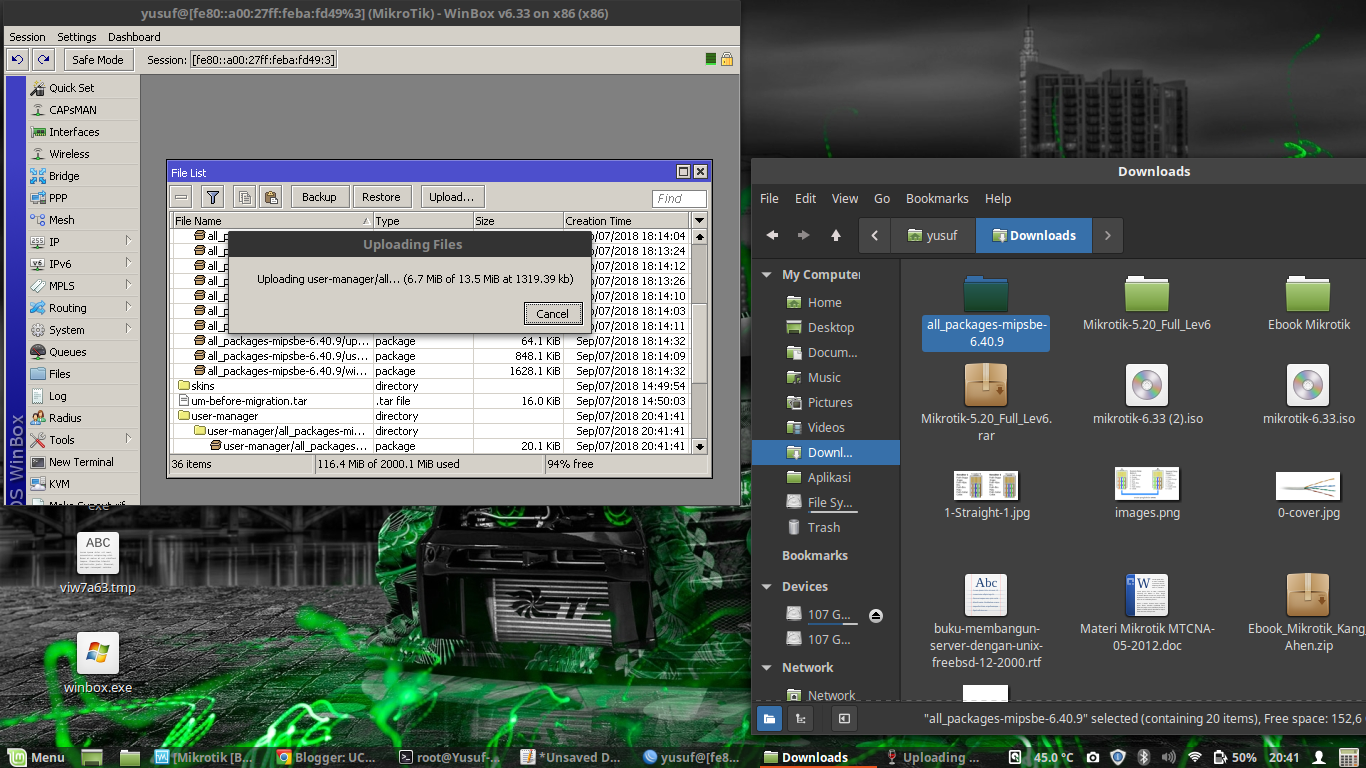
Task: Expand the Routing submenu arrow
Action: click(x=129, y=308)
